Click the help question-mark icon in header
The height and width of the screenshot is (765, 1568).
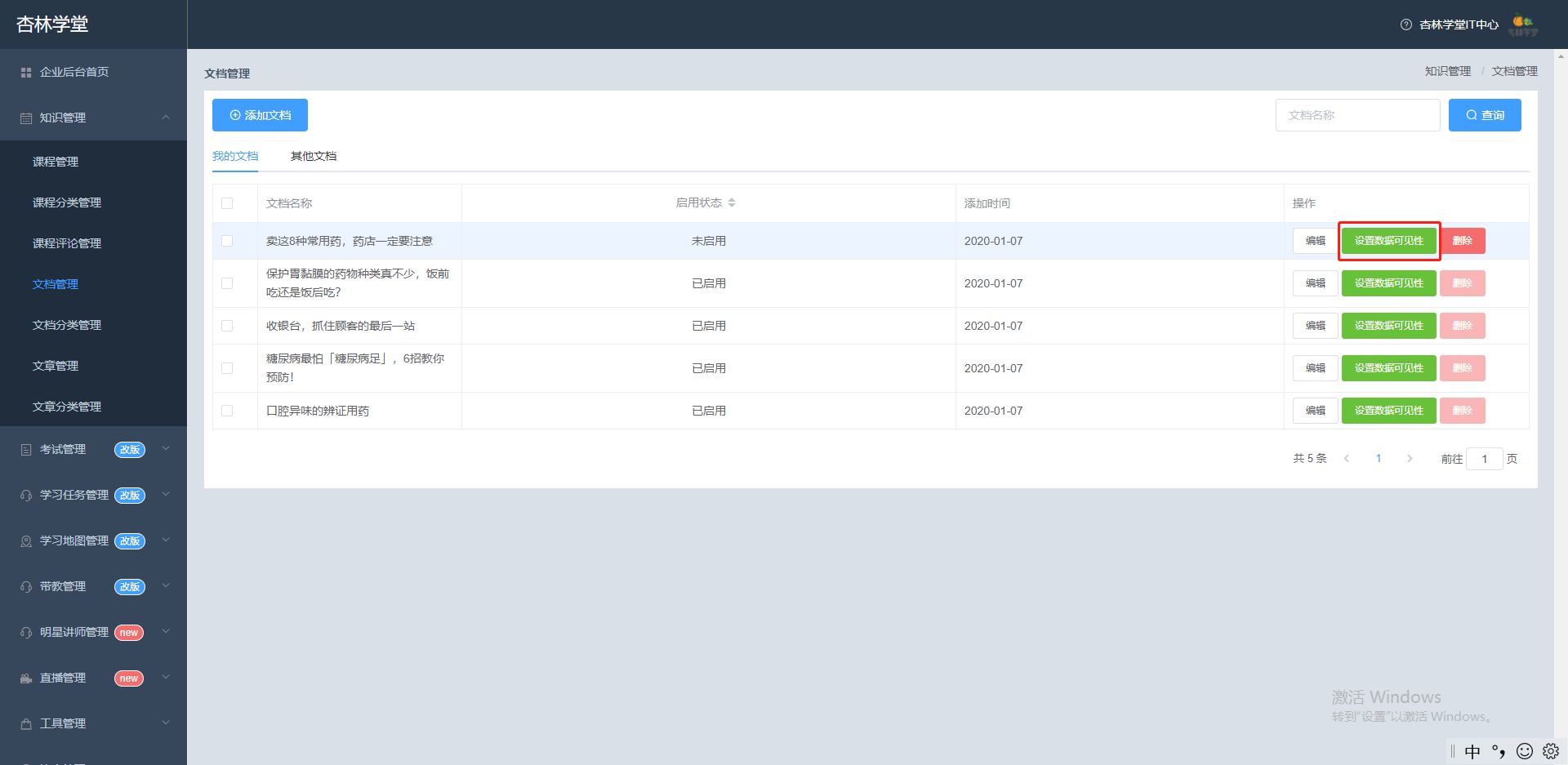[1405, 24]
